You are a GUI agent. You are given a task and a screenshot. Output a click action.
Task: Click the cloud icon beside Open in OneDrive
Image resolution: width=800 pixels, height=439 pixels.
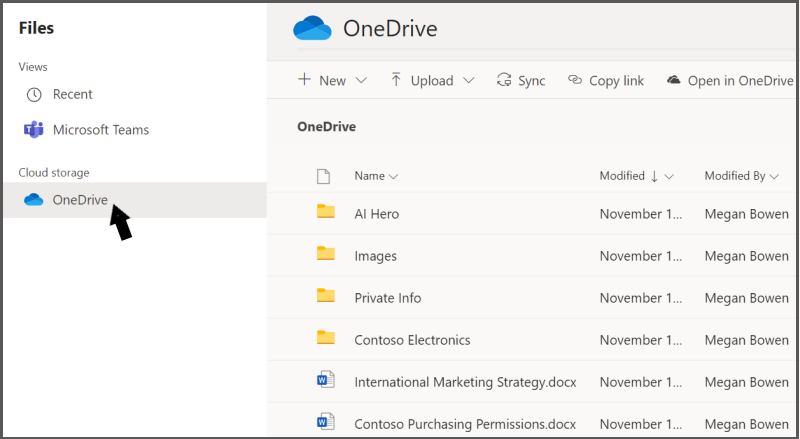tap(673, 80)
